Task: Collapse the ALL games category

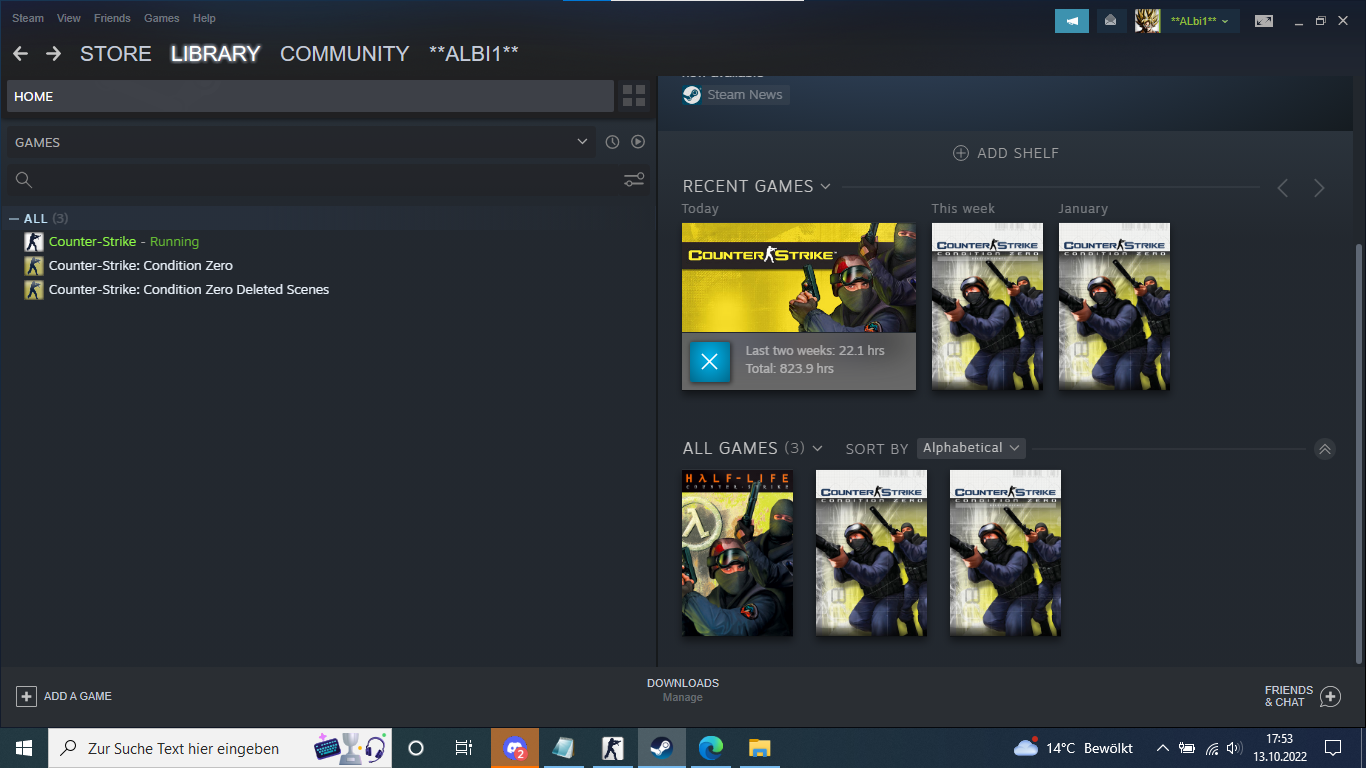Action: click(x=14, y=219)
